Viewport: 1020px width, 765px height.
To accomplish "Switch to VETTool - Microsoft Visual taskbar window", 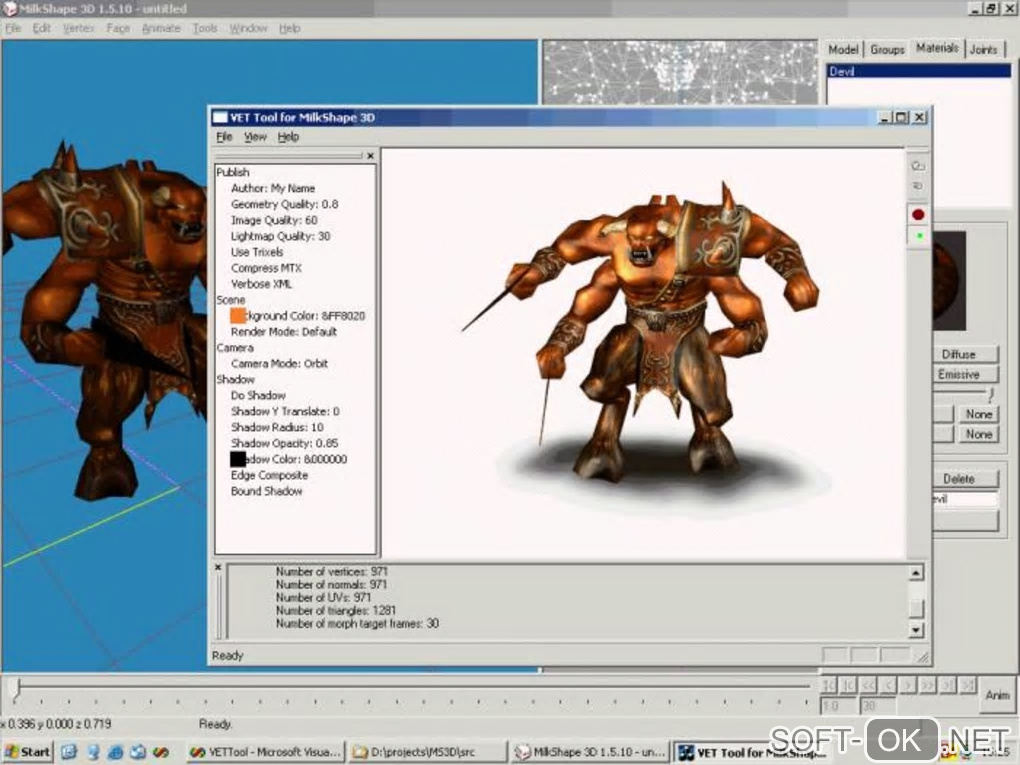I will (264, 752).
